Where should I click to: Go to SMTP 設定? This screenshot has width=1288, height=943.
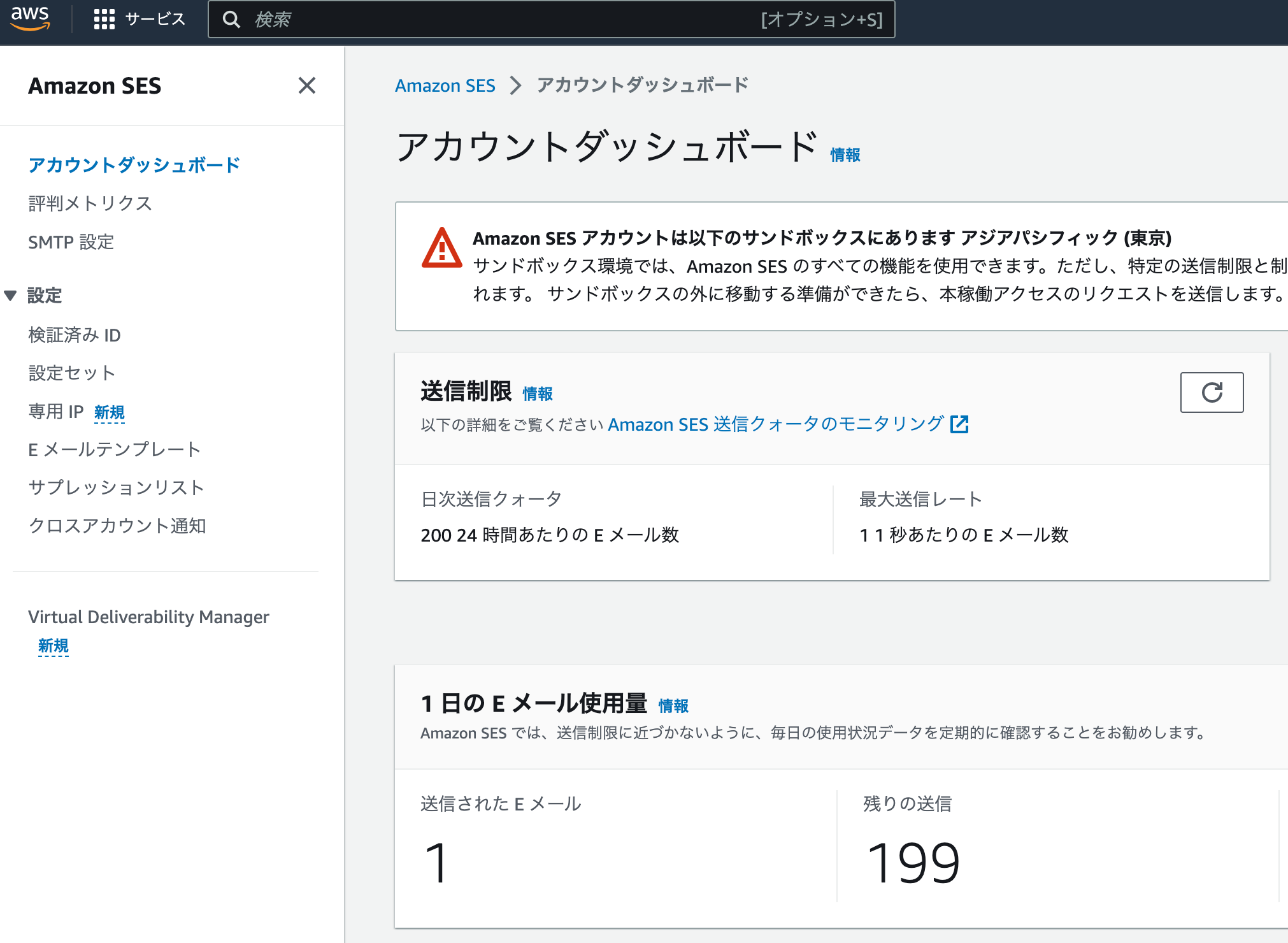[71, 242]
